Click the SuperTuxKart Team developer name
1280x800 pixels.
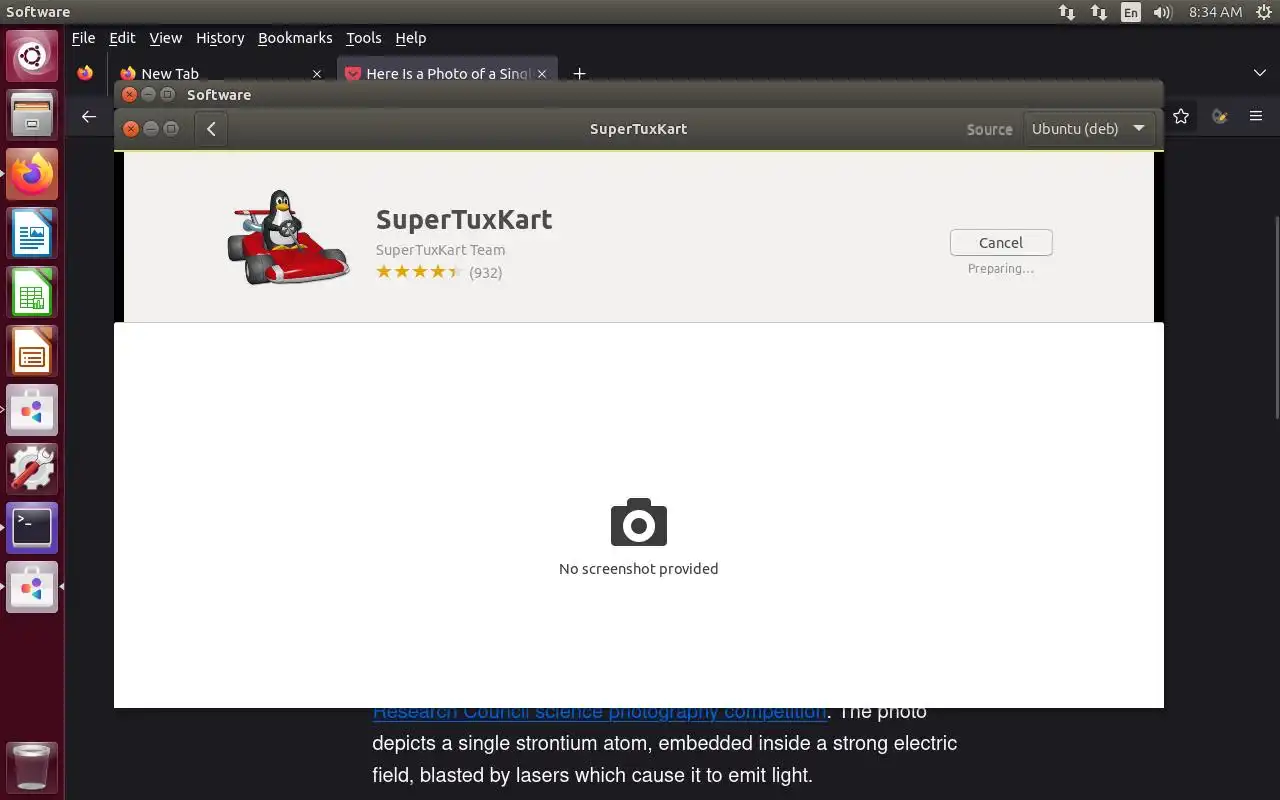click(x=440, y=250)
